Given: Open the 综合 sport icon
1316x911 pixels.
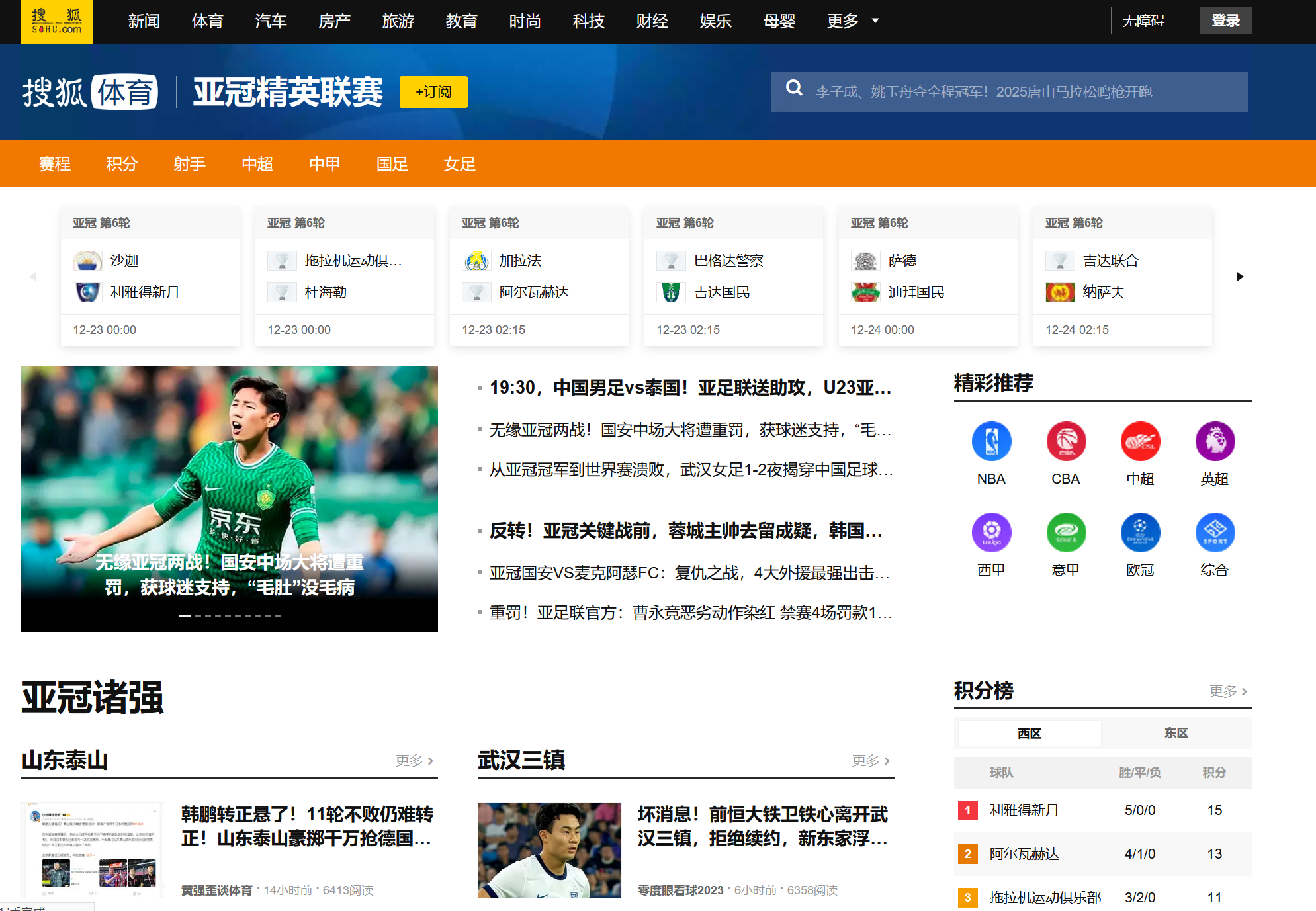Looking at the screenshot, I should 1215,533.
